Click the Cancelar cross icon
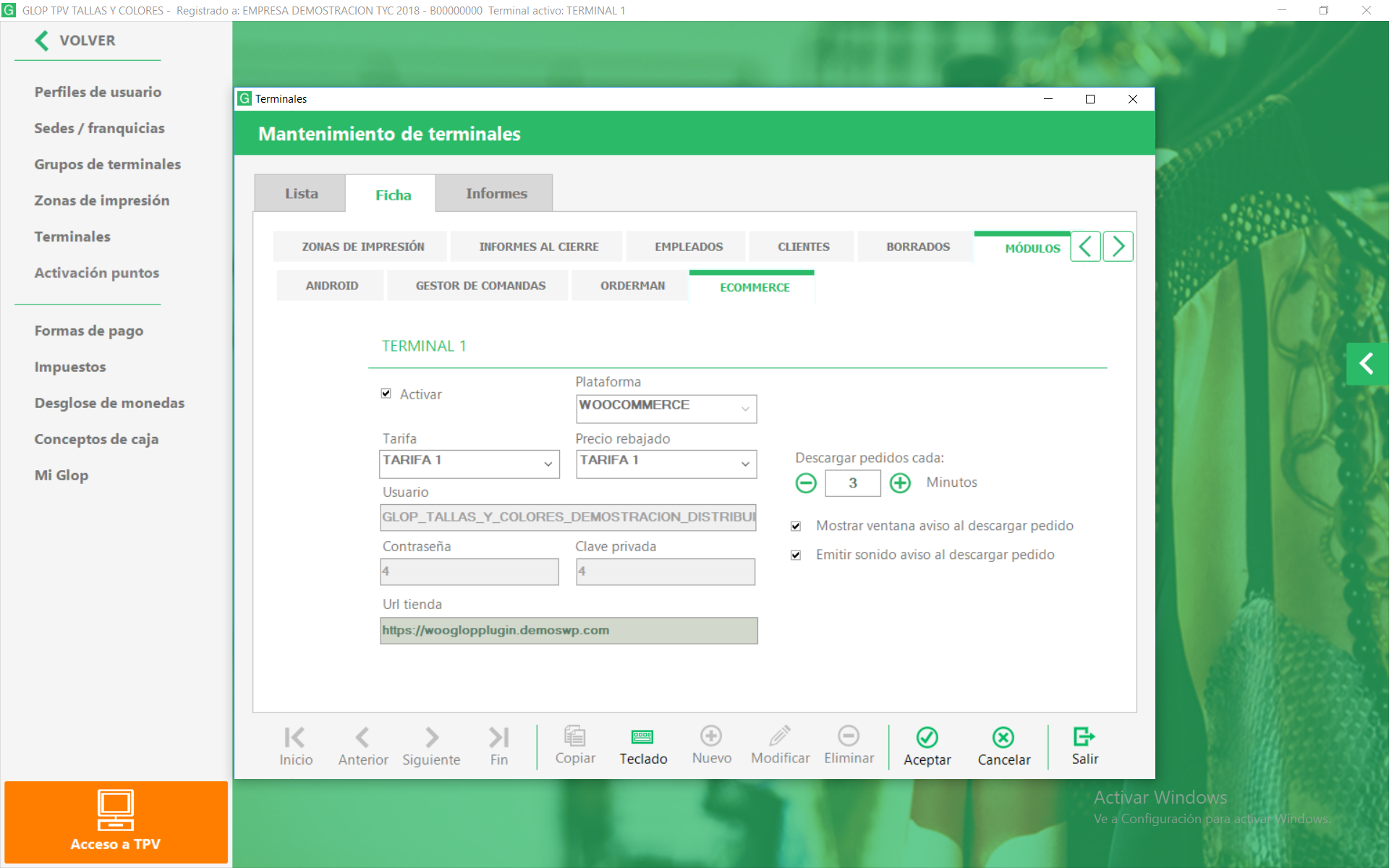 [x=1003, y=737]
